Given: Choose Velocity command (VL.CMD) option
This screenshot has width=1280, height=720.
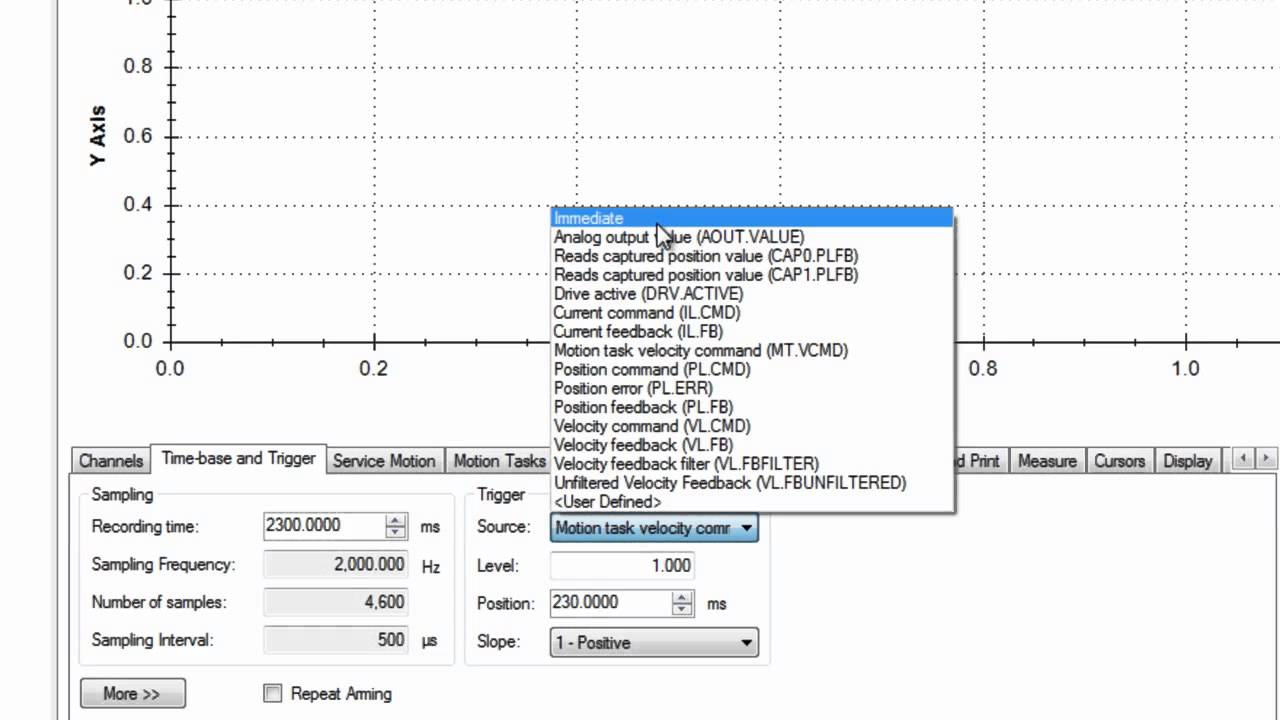Looking at the screenshot, I should click(752, 427).
